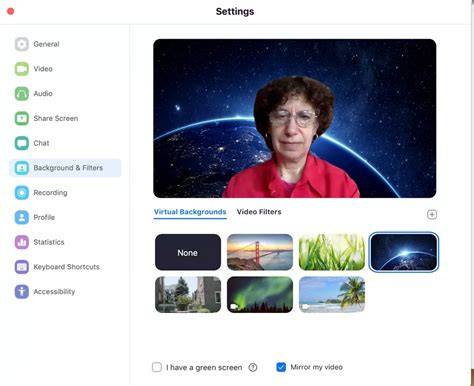This screenshot has width=474, height=386.
Task: Open the Recording icon
Action: click(22, 193)
